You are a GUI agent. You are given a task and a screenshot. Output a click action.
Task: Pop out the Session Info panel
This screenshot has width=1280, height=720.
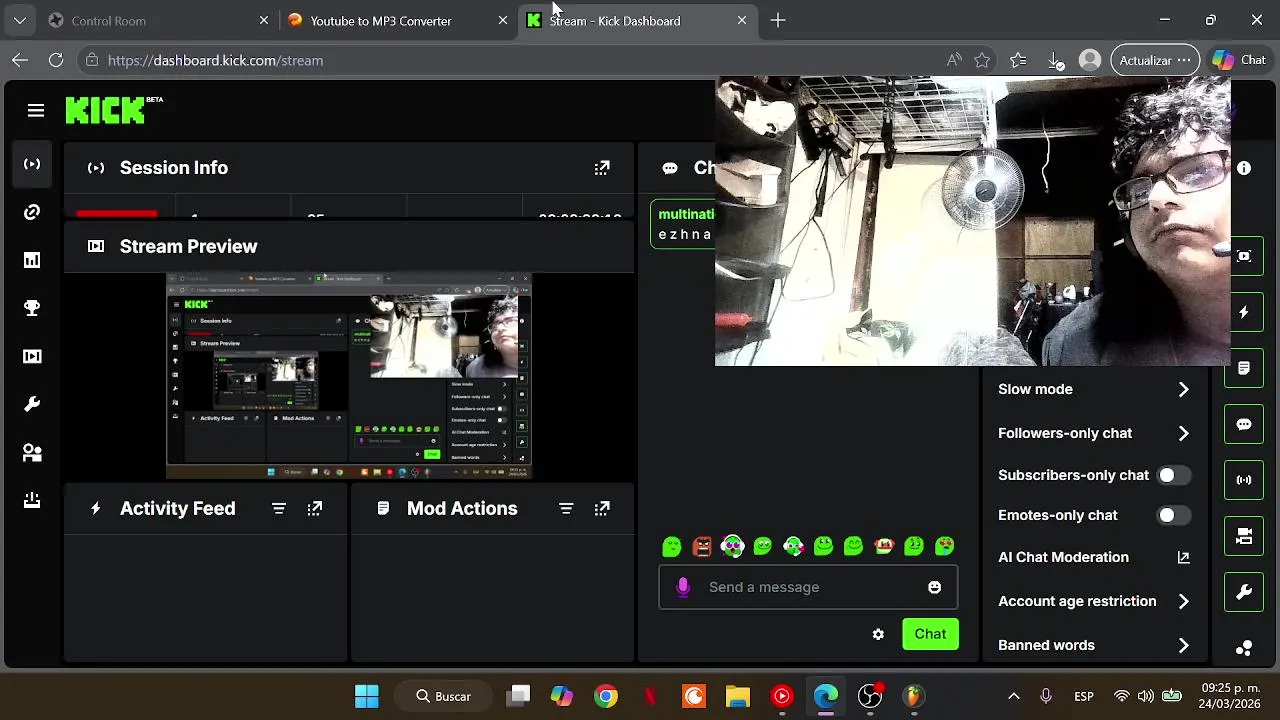[602, 168]
